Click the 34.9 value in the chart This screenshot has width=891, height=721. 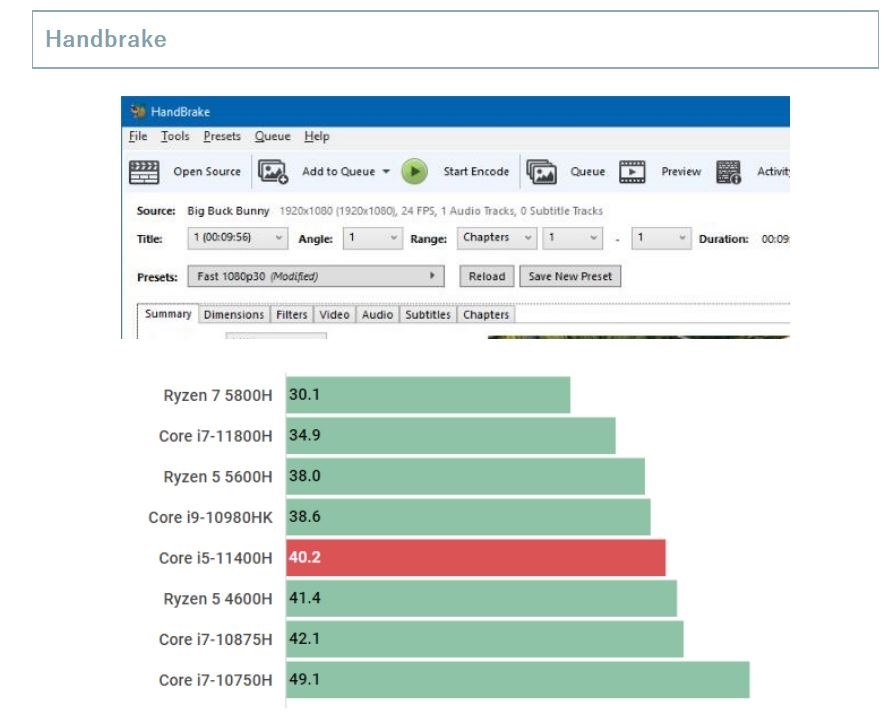(305, 435)
